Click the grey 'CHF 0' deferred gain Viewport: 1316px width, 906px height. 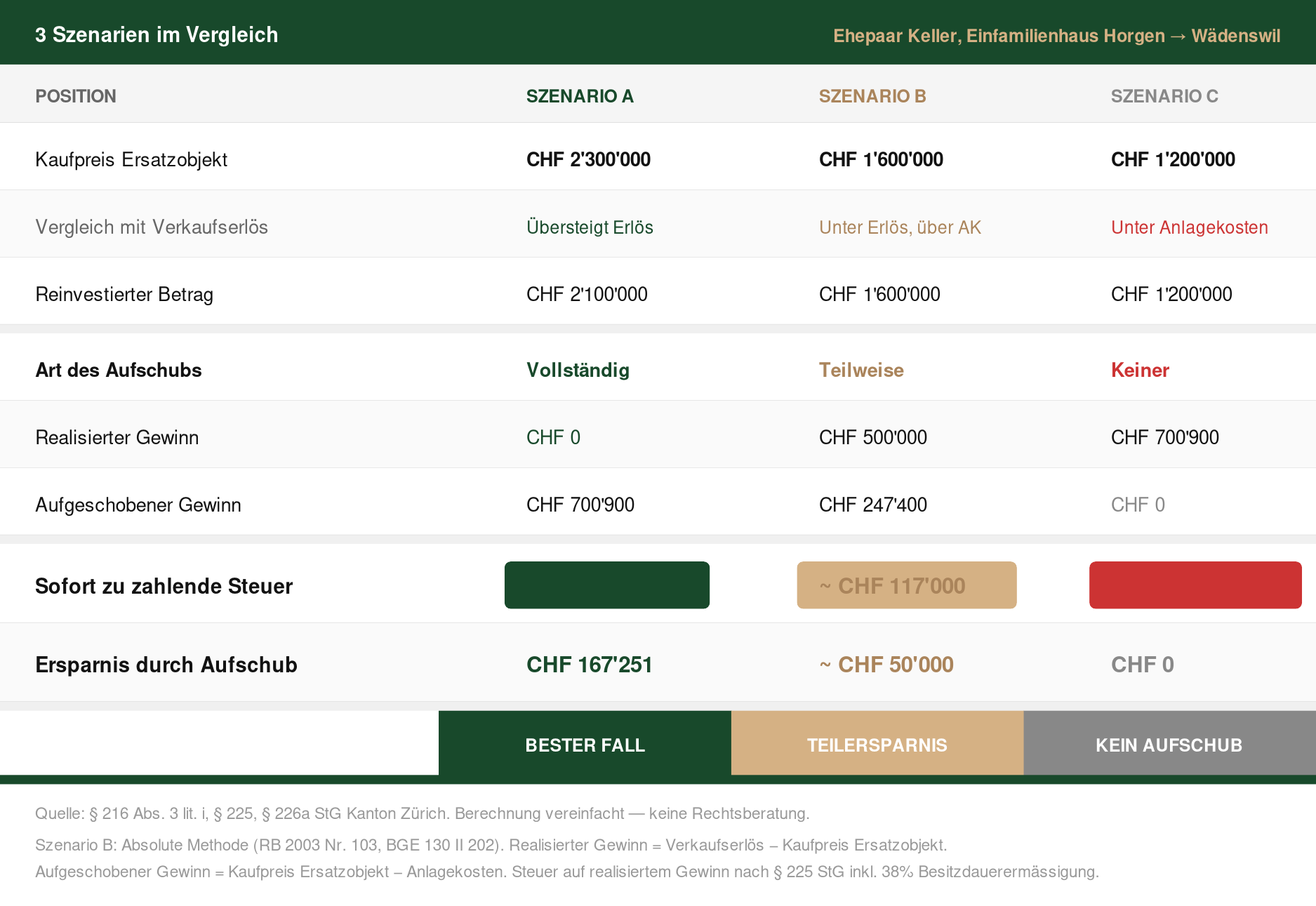(1138, 505)
